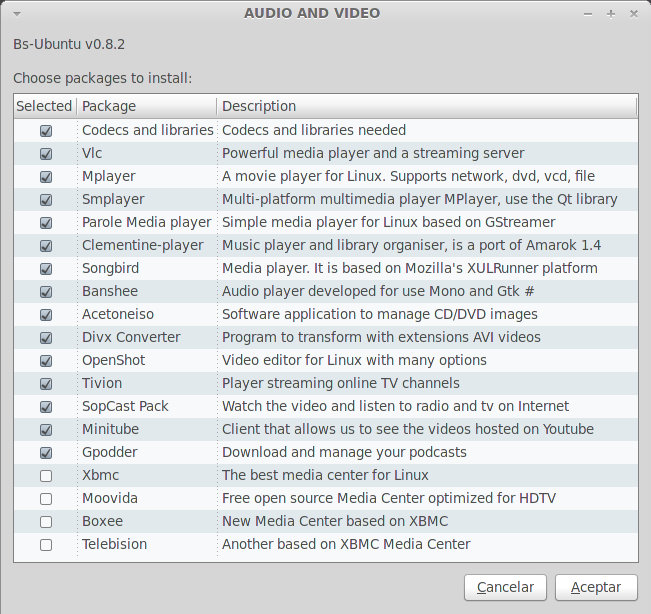The image size is (651, 614).
Task: Deselect the Minitube checkbox
Action: tap(46, 430)
